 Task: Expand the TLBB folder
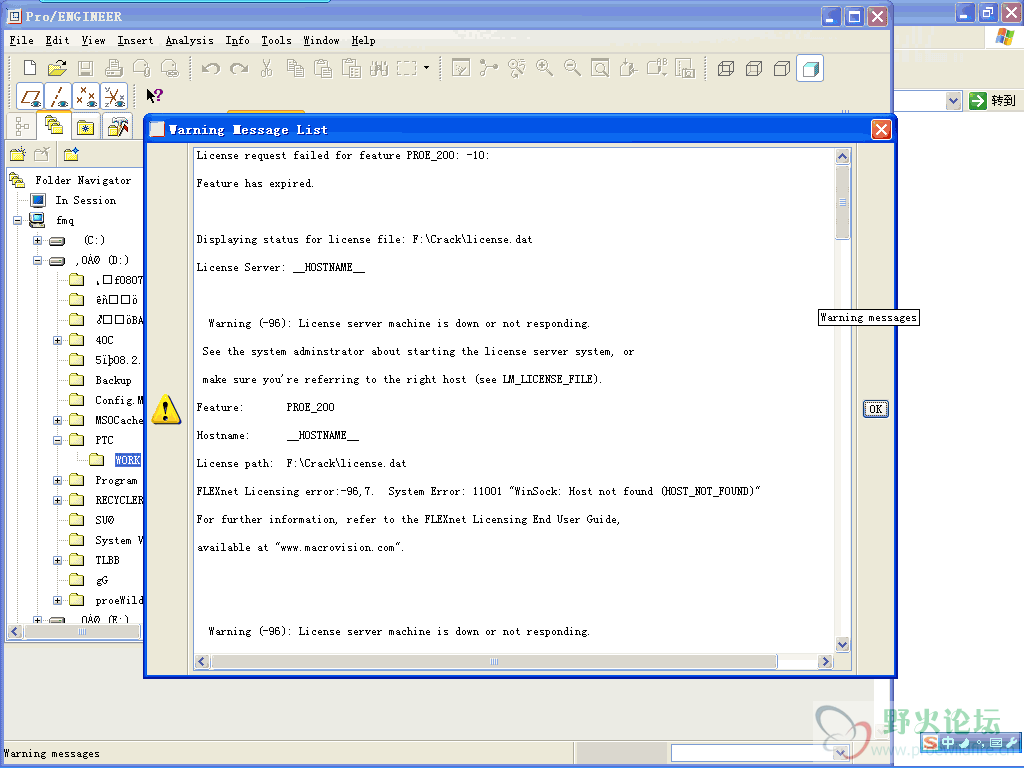[x=57, y=560]
